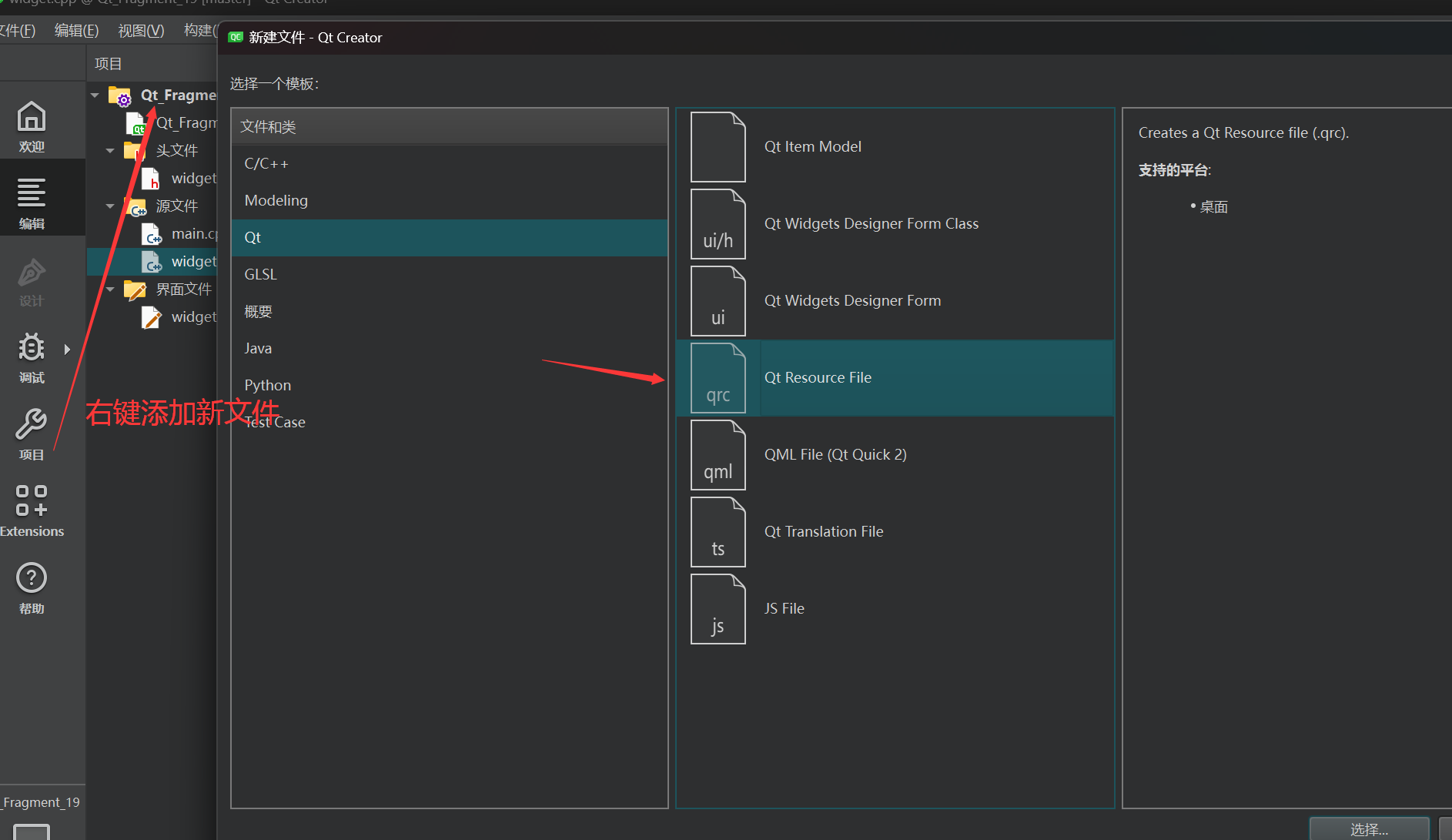Open the 编辑(E) menu
The image size is (1452, 840).
[x=76, y=30]
